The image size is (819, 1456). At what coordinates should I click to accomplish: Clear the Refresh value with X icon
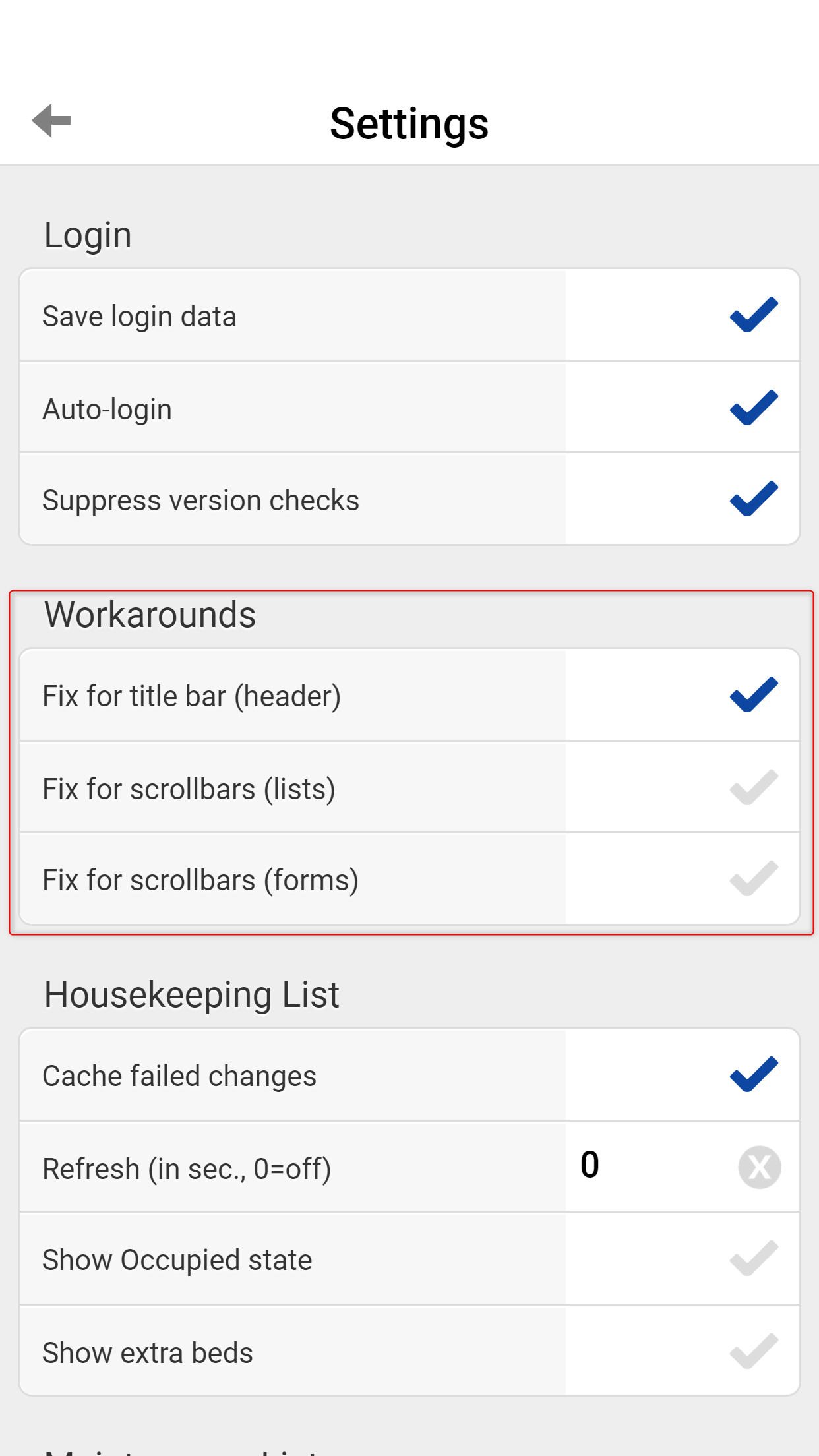[x=759, y=1167]
